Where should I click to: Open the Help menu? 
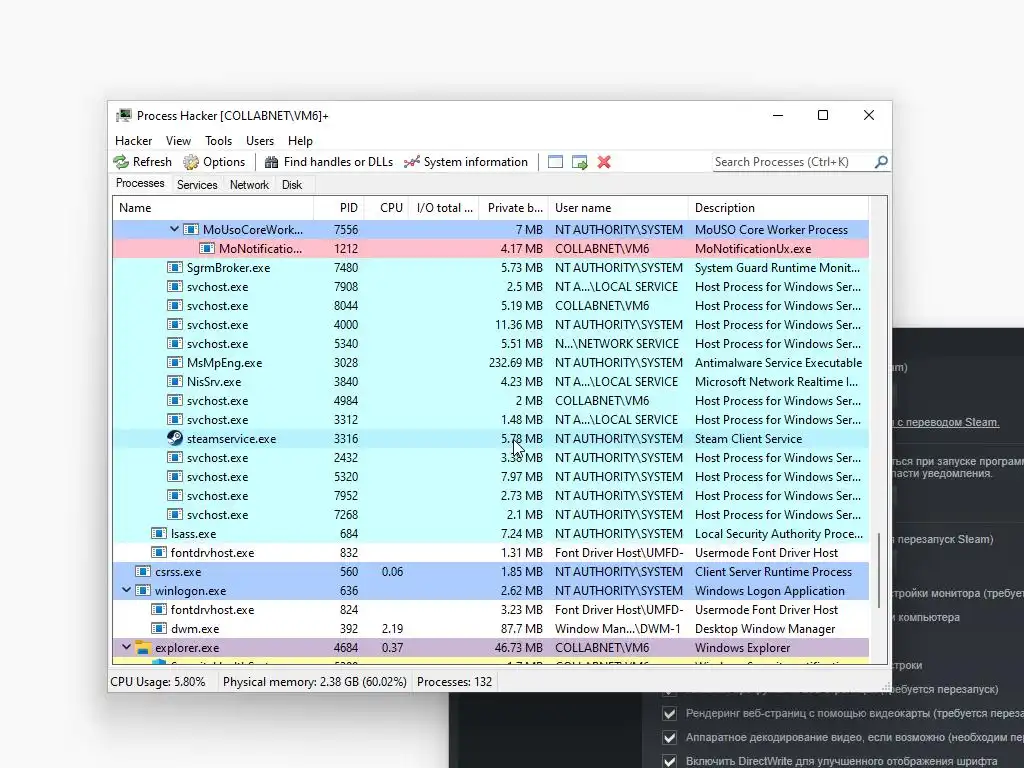pos(300,140)
